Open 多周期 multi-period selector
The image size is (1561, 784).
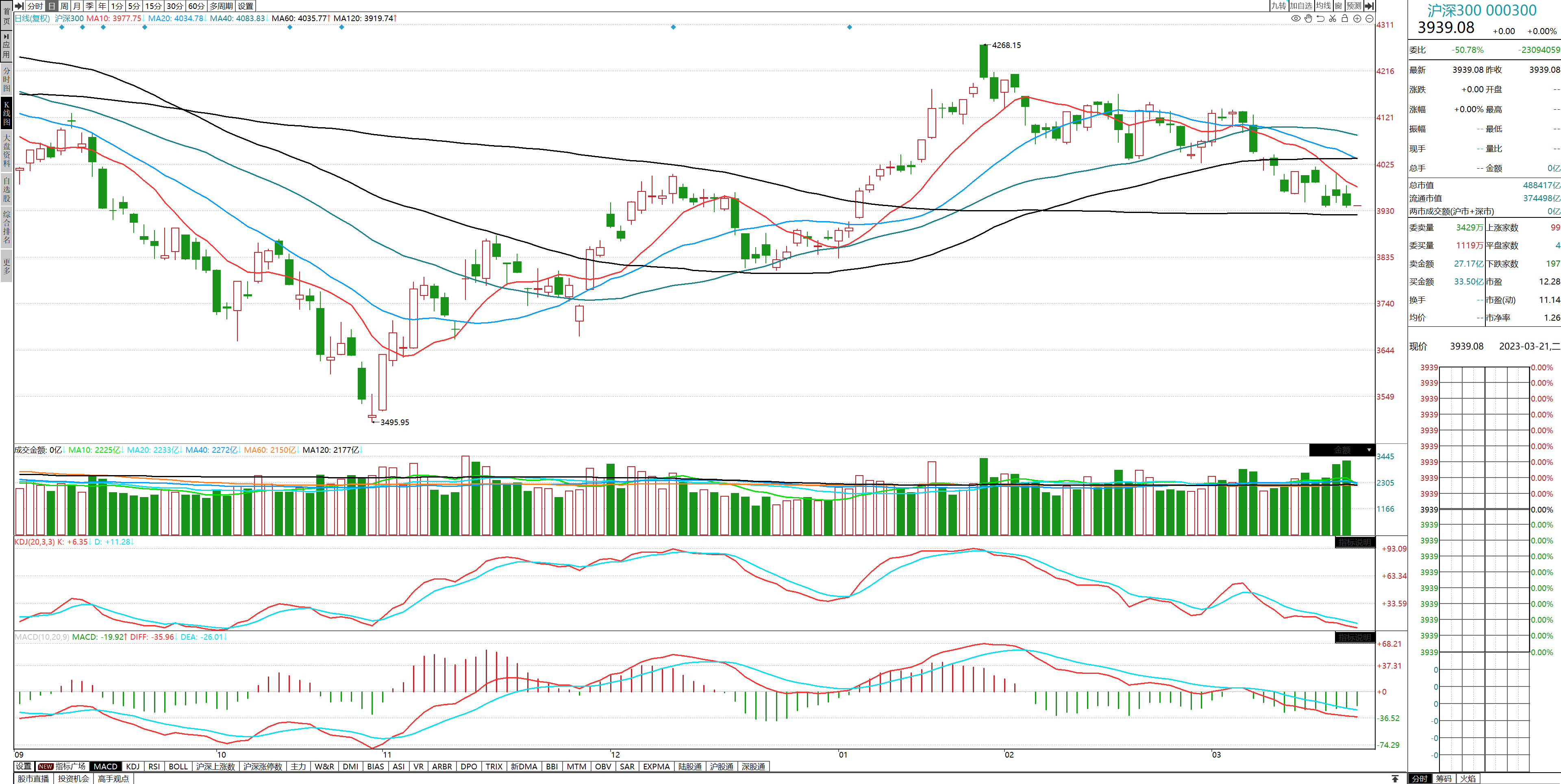pos(221,6)
